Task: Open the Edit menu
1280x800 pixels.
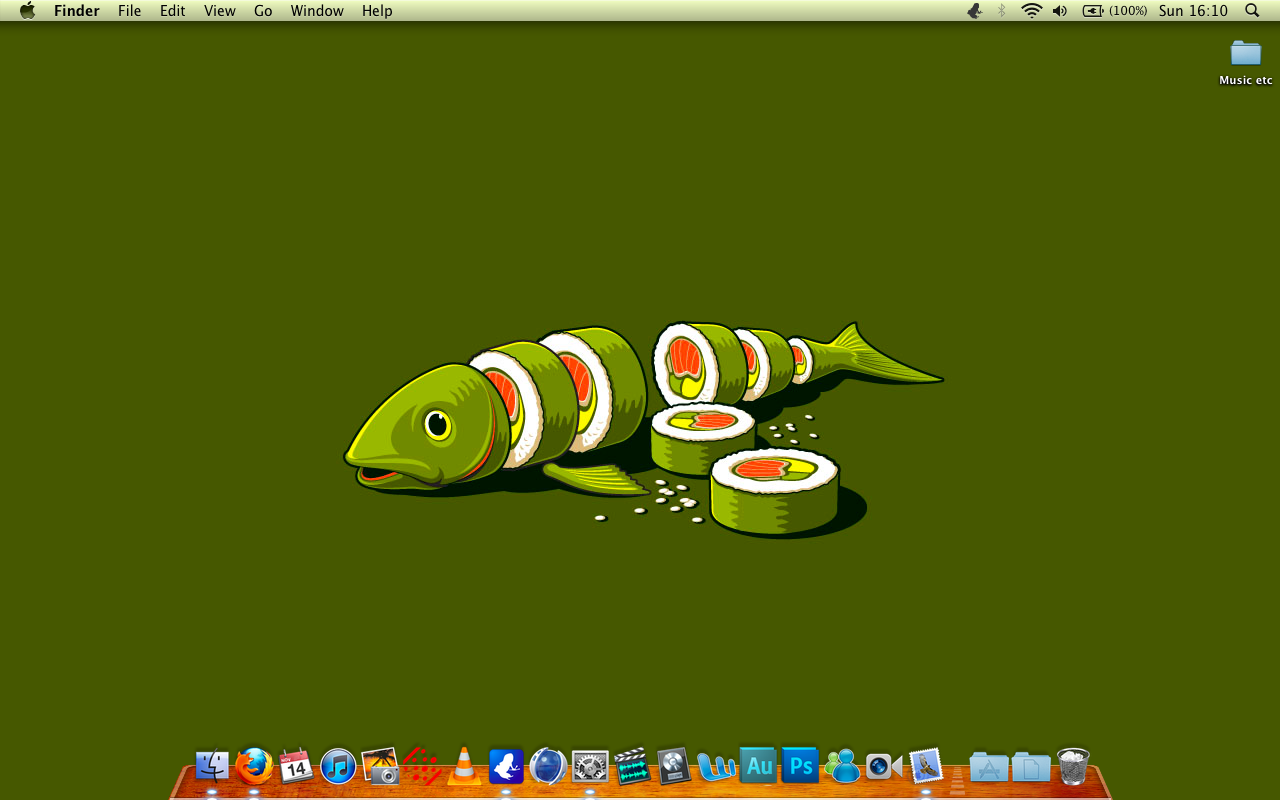Action: 173,11
